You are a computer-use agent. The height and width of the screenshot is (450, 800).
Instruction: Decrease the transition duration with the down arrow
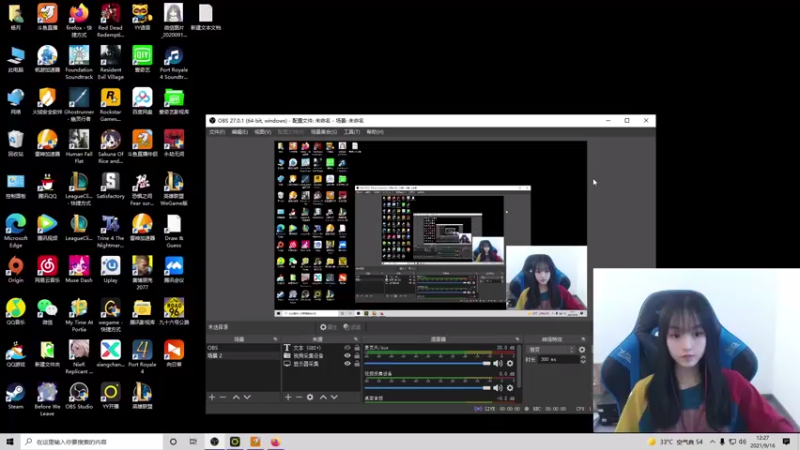point(583,362)
